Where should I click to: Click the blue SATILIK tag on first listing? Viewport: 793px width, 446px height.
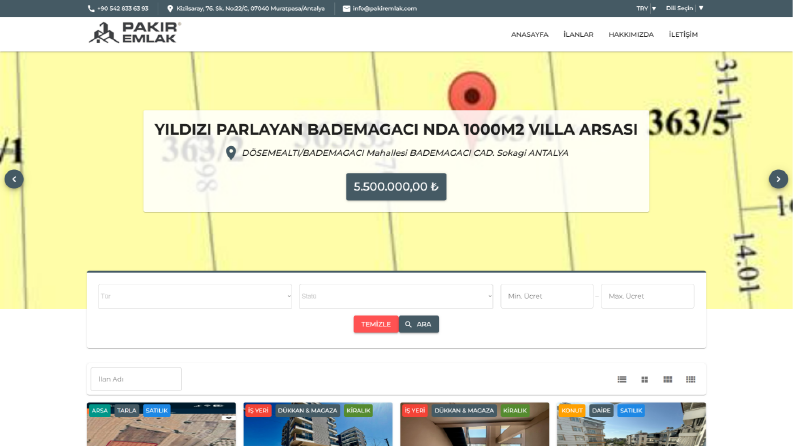[x=156, y=411]
